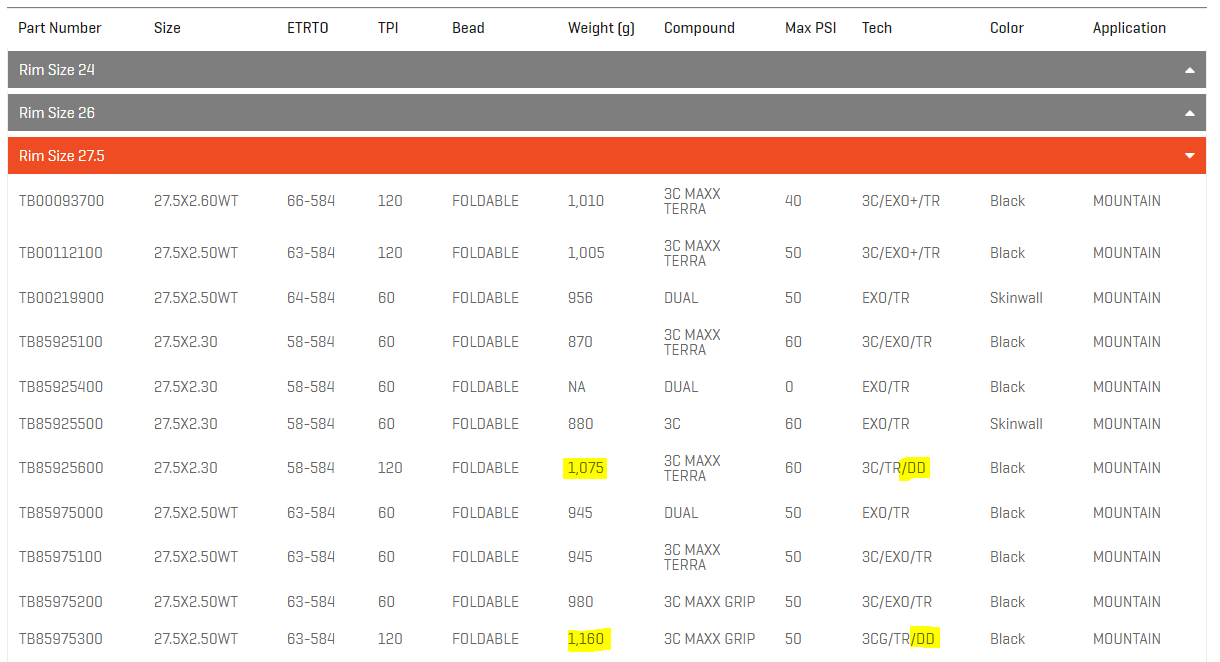Click highlighted weight value 1,160

587,639
